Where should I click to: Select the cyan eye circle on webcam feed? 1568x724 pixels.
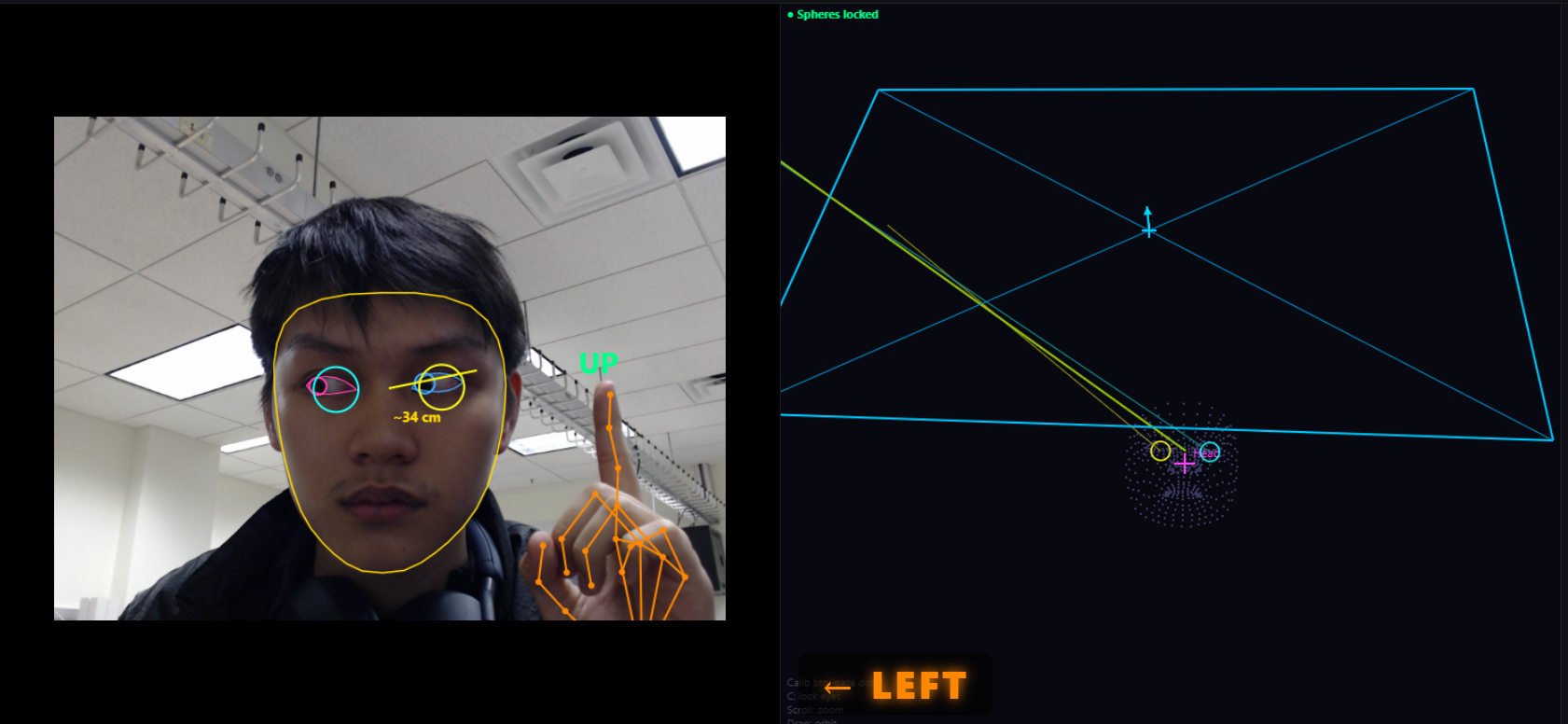[336, 389]
